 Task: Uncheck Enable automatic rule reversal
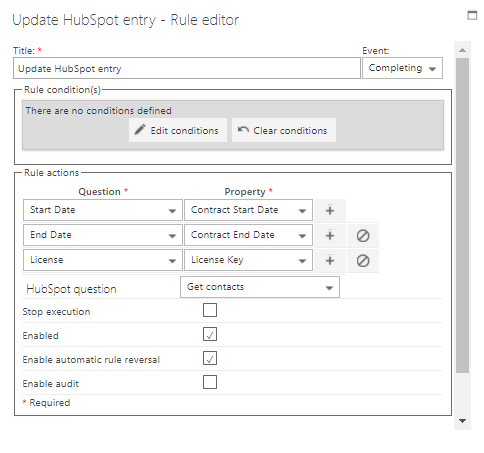tap(210, 358)
